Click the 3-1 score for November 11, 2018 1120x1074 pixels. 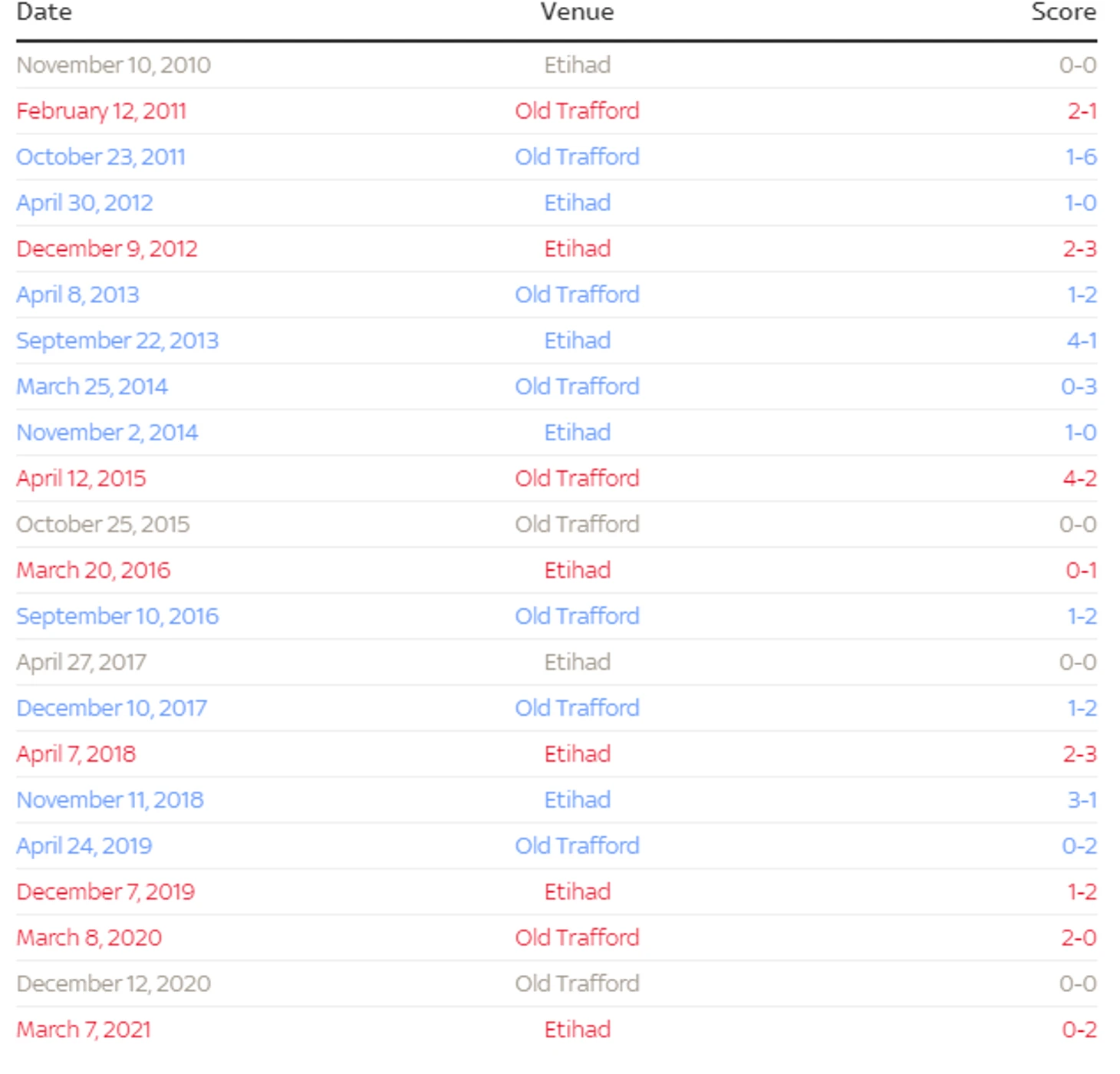click(x=1082, y=800)
